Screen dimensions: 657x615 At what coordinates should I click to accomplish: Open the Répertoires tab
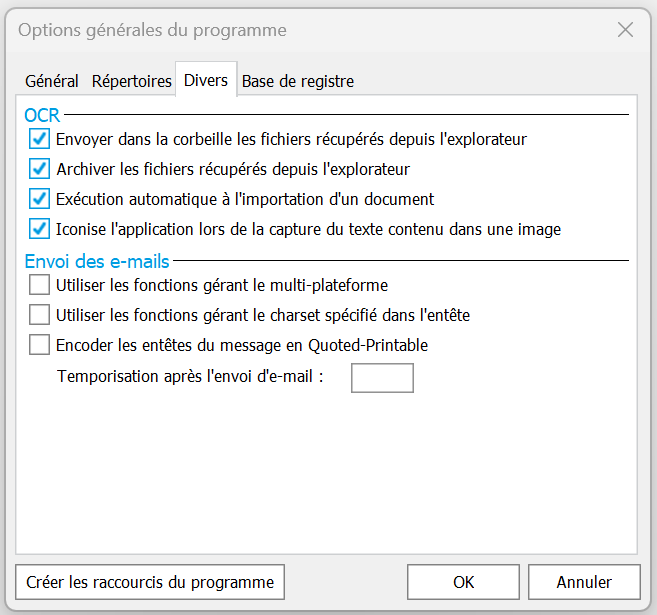(131, 81)
